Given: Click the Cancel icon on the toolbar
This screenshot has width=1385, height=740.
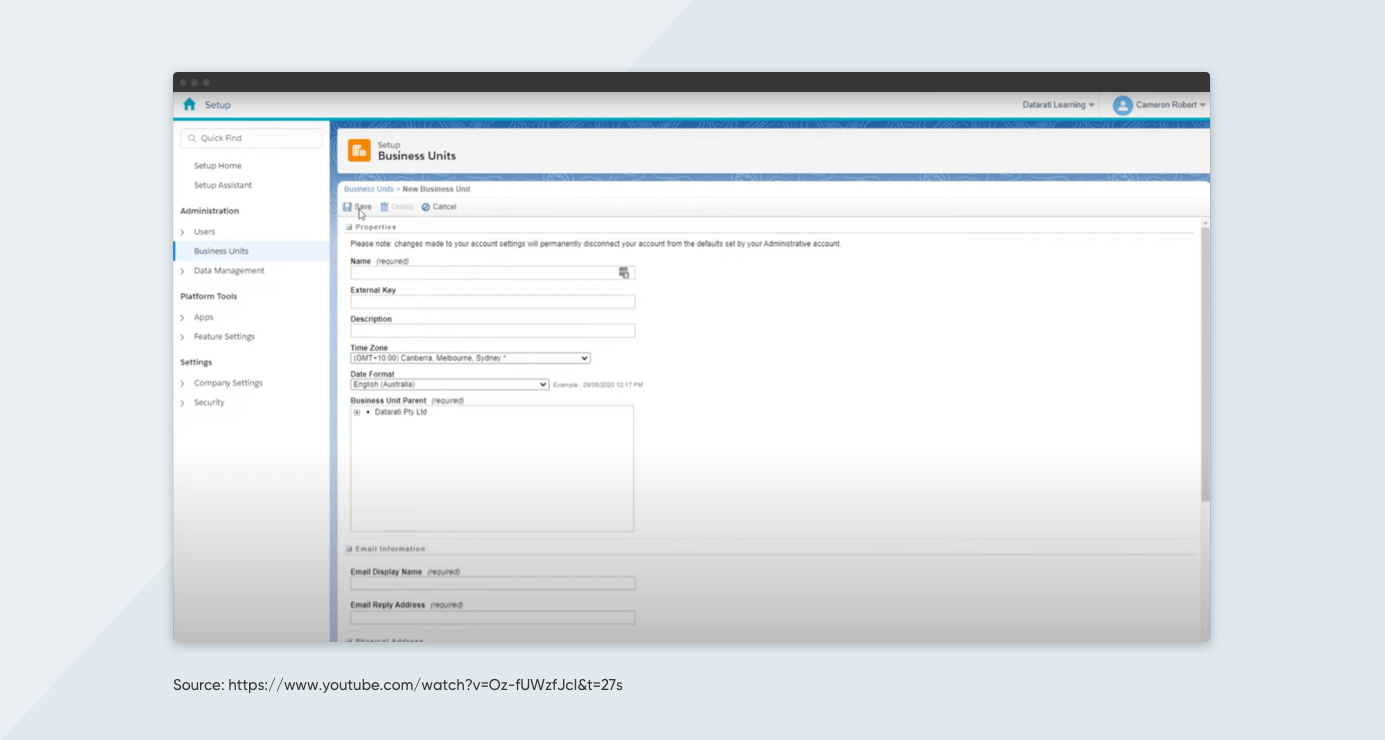Looking at the screenshot, I should (426, 206).
